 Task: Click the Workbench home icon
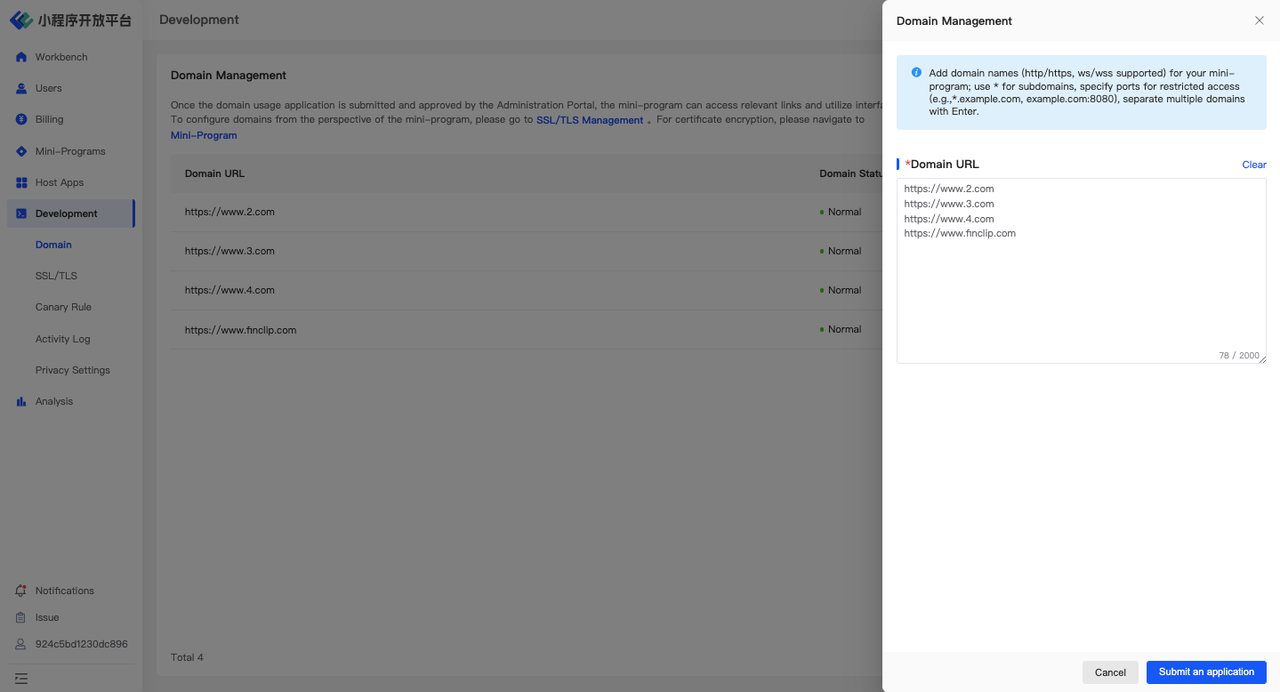point(21,57)
